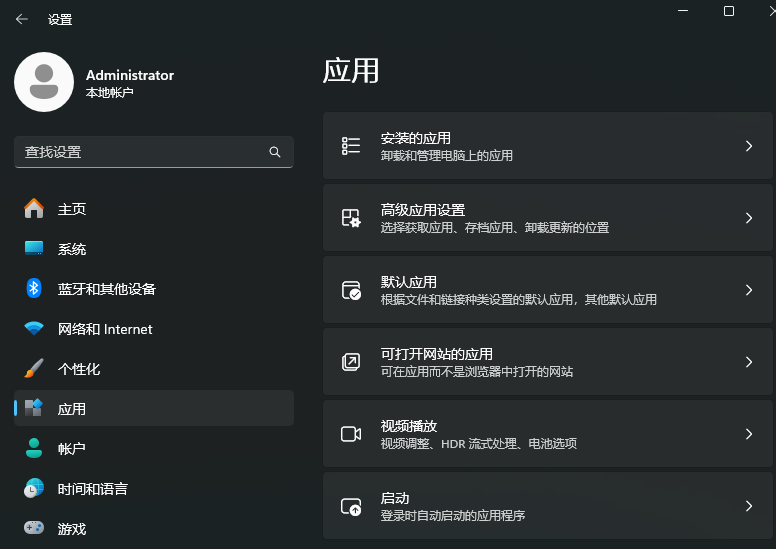Select 系统 in the sidebar
The height and width of the screenshot is (549, 776).
click(72, 249)
